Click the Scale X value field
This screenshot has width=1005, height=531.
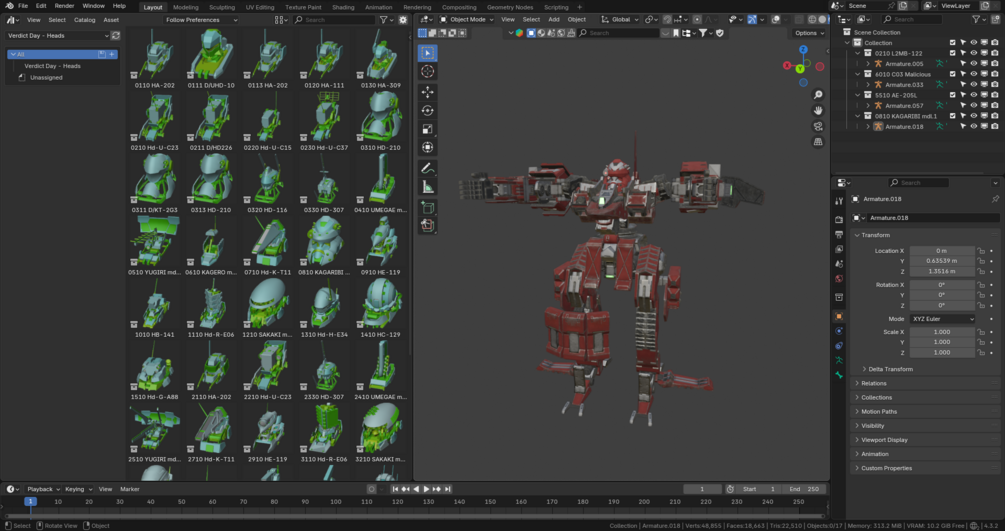[x=941, y=332]
